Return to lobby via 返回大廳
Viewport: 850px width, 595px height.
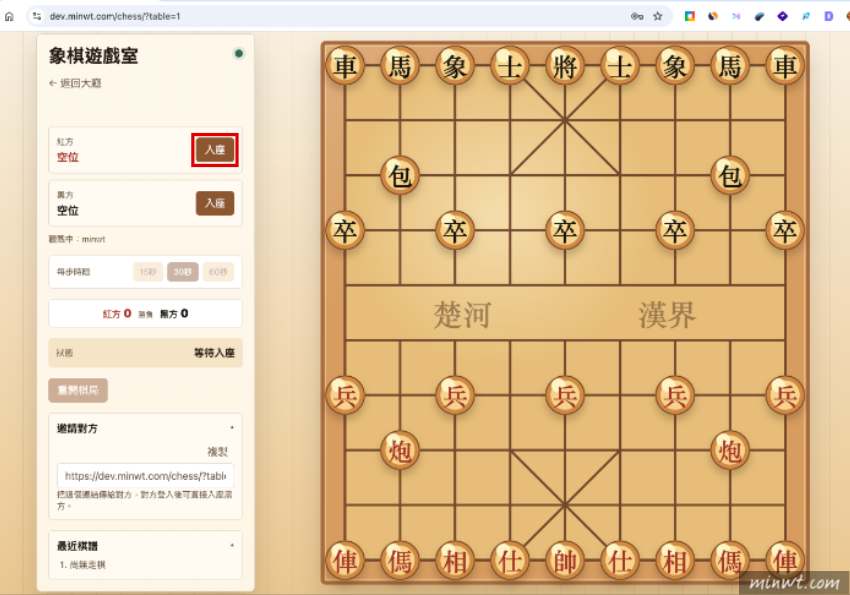coord(75,83)
